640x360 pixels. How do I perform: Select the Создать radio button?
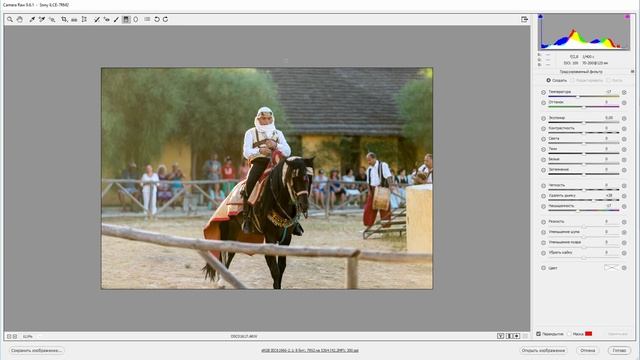(x=549, y=80)
